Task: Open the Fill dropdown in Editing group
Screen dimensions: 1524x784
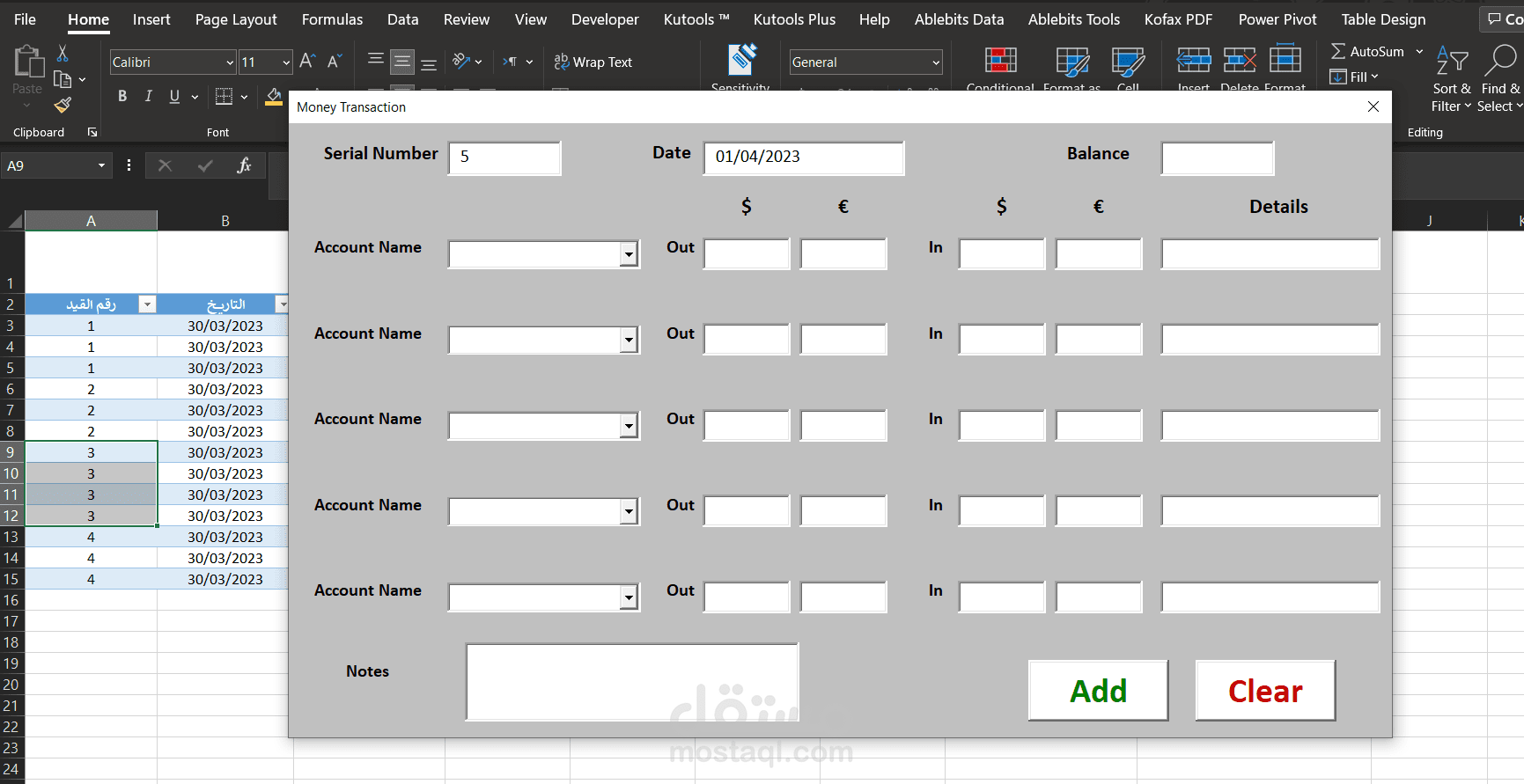Action: 1355,77
